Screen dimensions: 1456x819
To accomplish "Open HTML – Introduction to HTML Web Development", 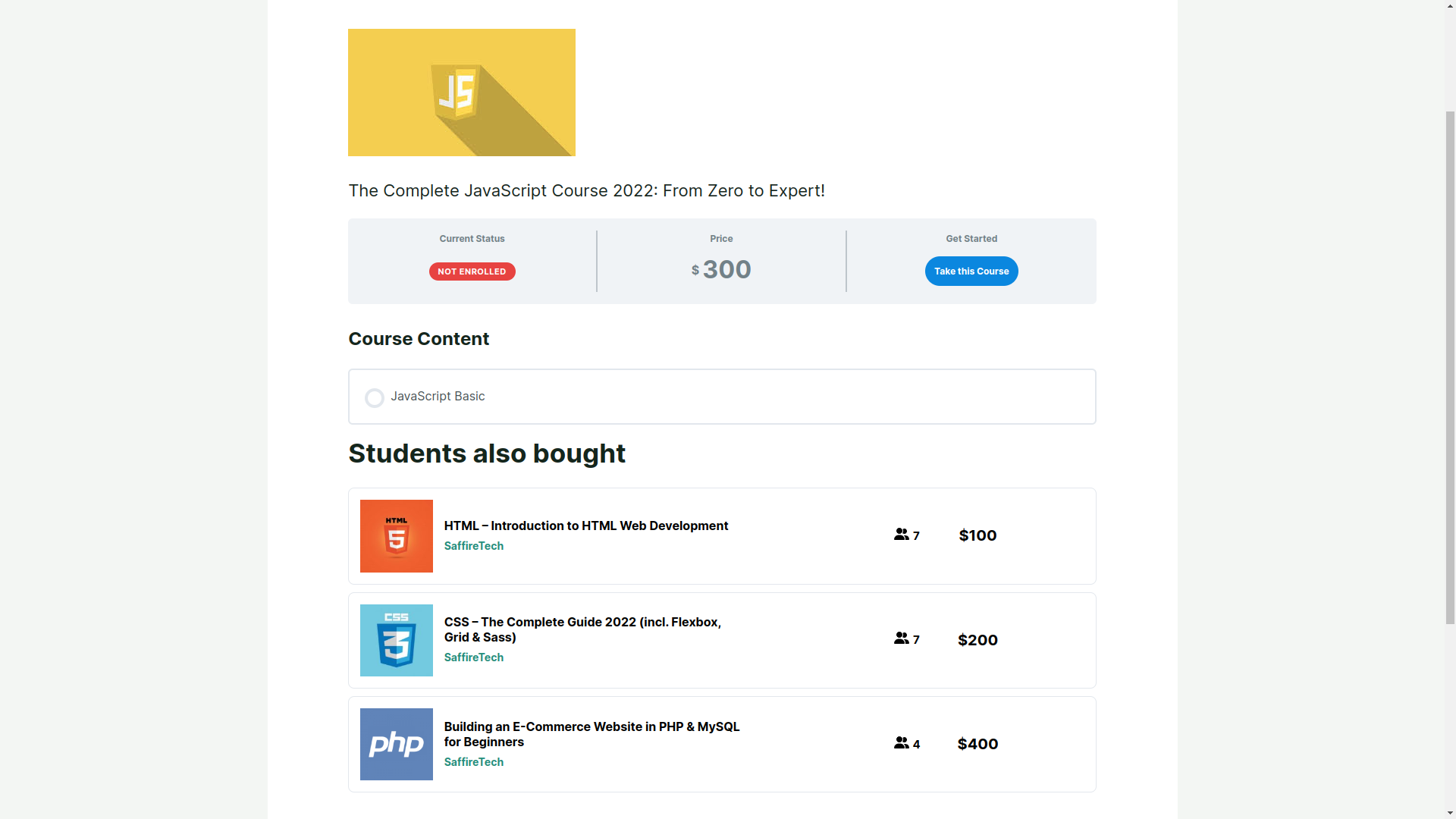I will point(585,526).
